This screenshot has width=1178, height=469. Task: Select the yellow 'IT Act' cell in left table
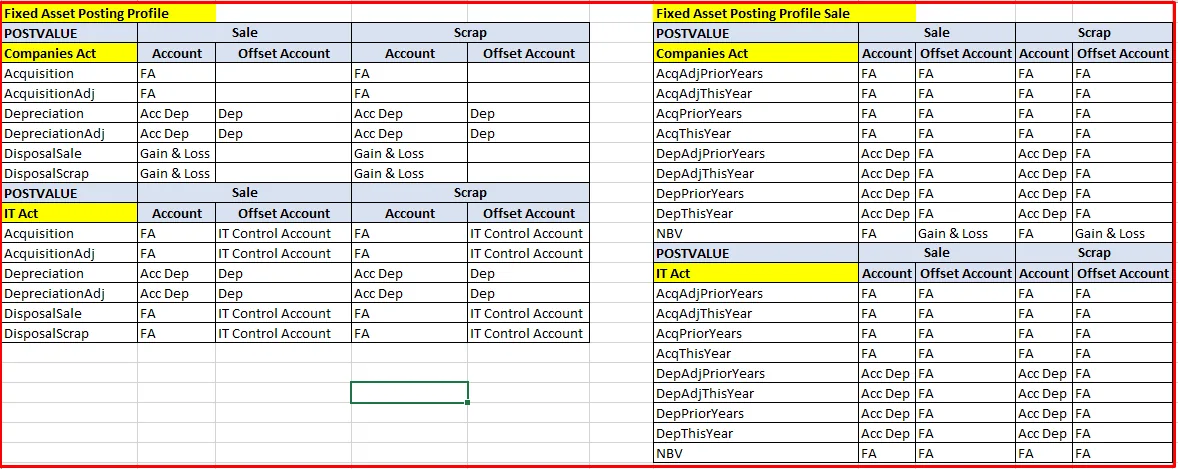69,213
